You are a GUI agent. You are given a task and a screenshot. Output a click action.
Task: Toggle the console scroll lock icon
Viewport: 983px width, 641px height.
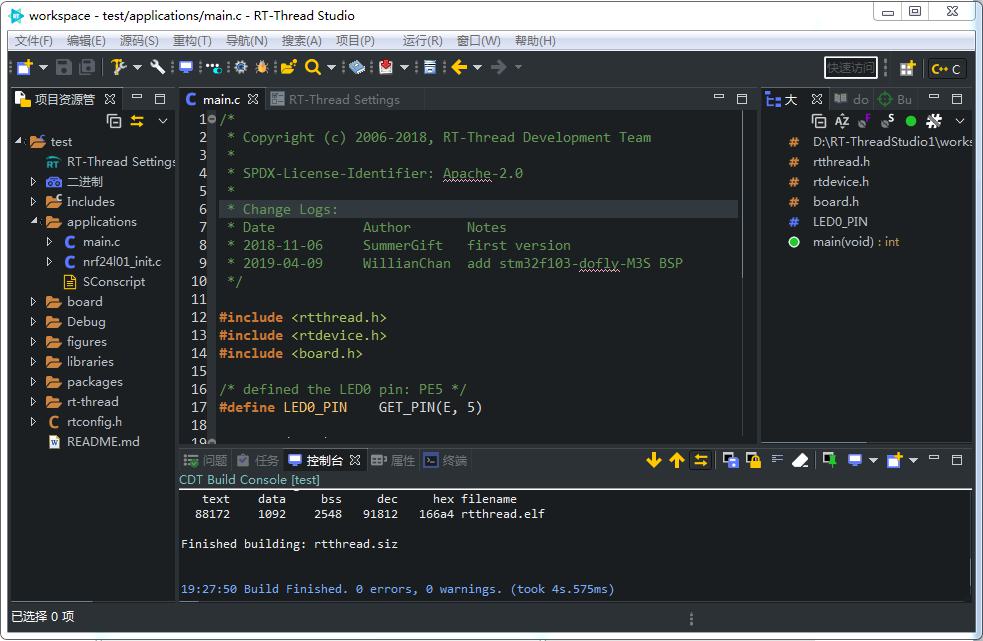pyautogui.click(x=754, y=460)
